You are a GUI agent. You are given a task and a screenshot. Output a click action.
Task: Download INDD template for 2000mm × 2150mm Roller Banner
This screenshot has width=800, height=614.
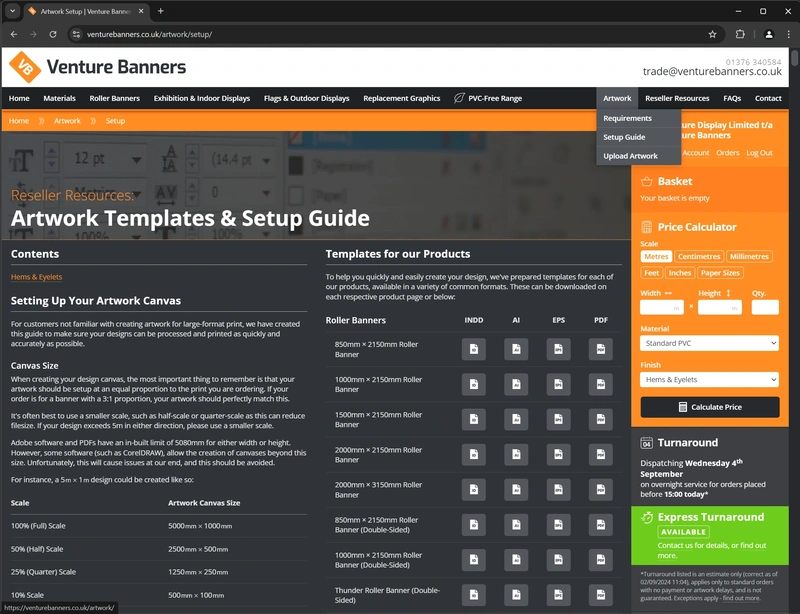point(473,454)
